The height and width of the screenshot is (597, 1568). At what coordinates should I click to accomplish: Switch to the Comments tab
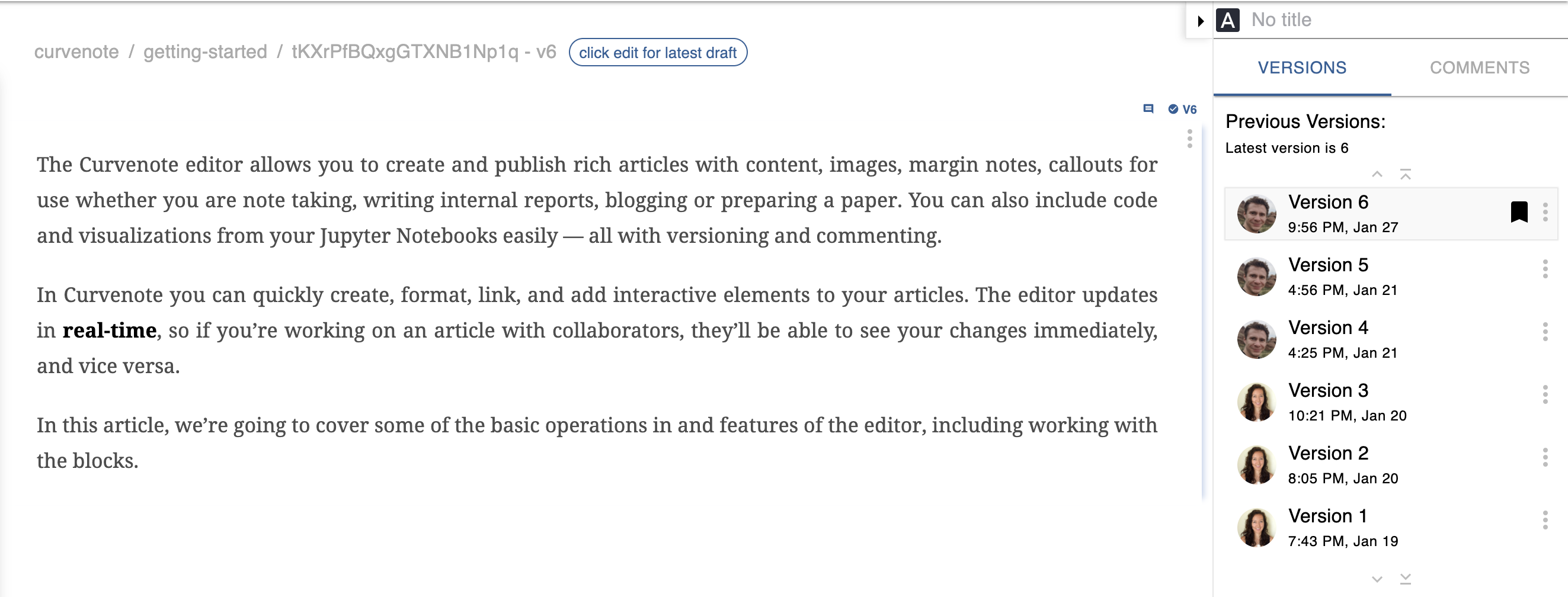(1479, 68)
